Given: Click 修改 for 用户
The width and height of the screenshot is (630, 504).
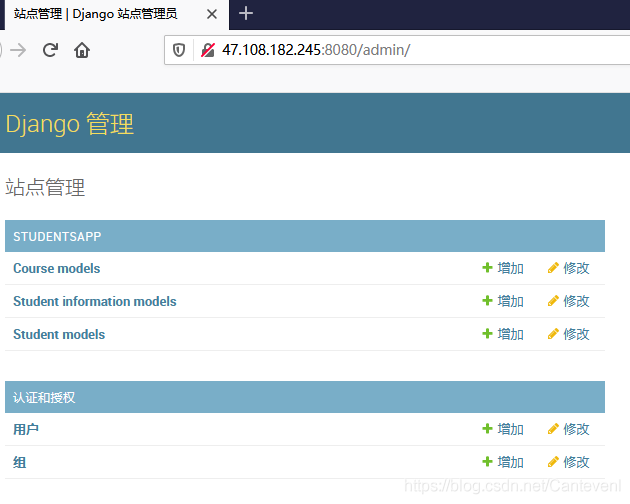Looking at the screenshot, I should coord(569,429).
